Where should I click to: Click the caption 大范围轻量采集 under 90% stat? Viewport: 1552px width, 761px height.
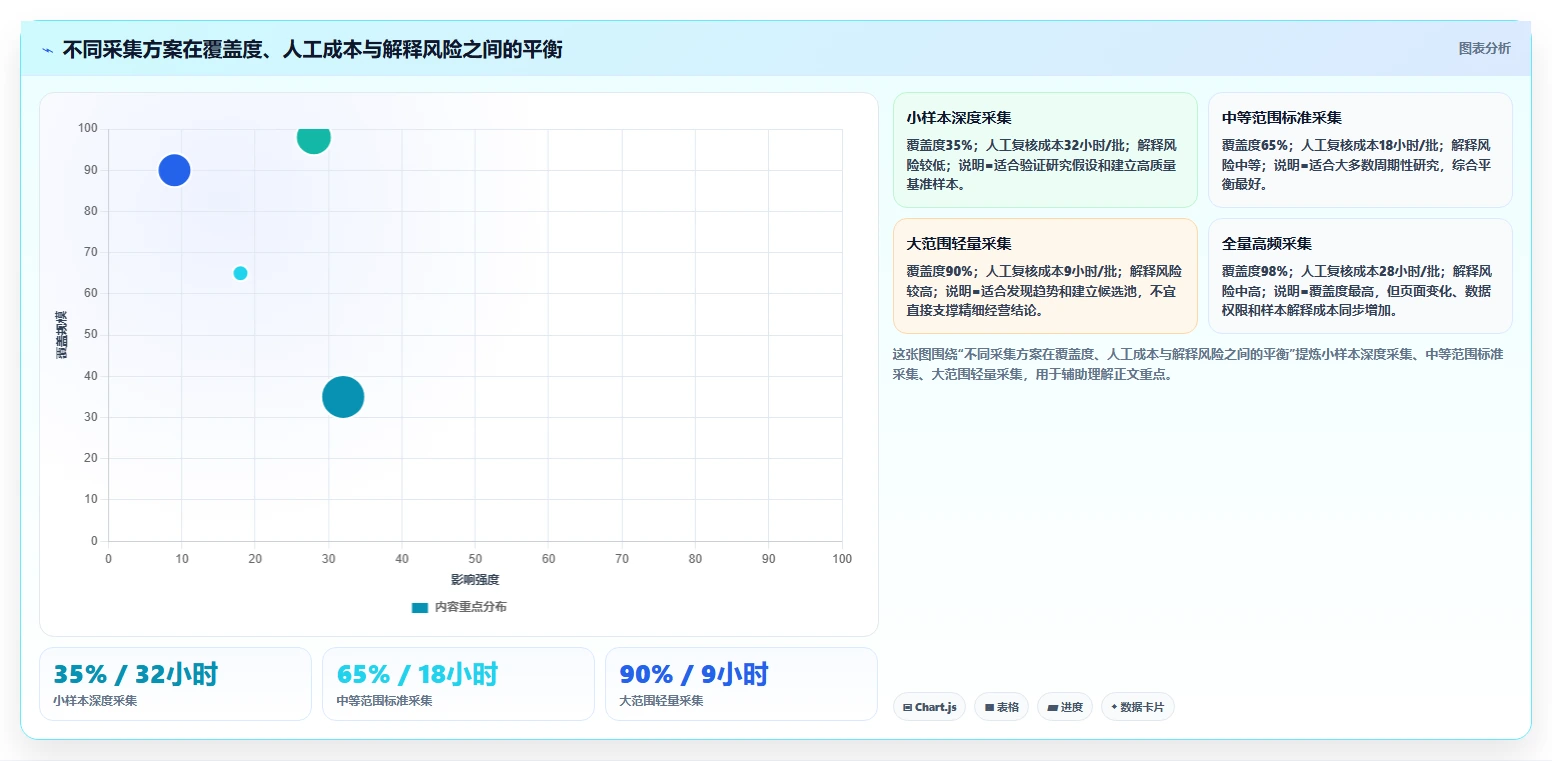662,701
